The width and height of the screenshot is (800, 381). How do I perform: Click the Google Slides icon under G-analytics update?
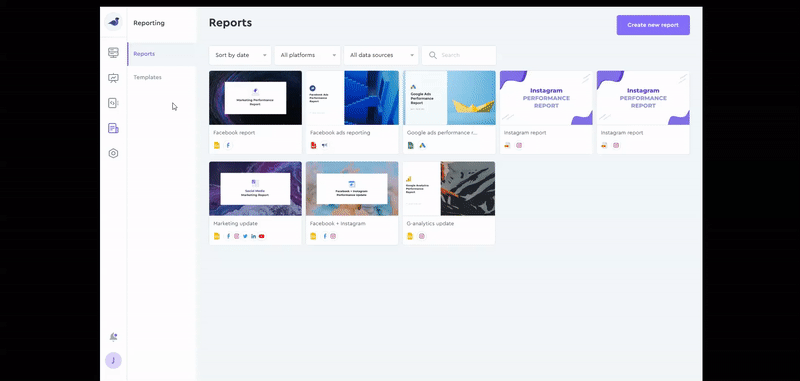click(x=410, y=236)
